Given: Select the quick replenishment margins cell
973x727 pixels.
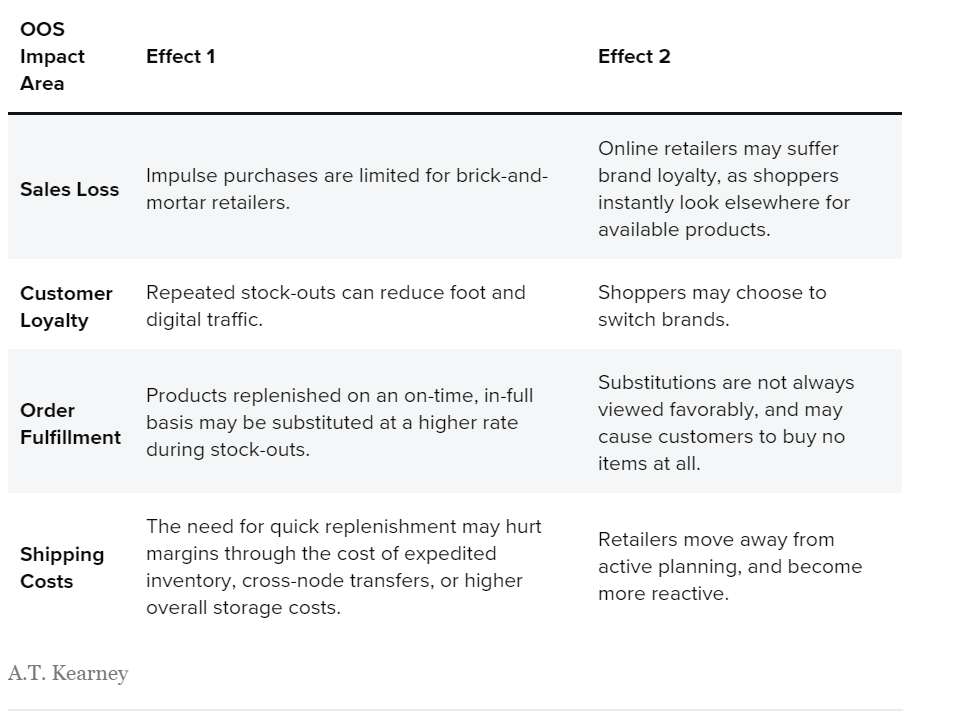Looking at the screenshot, I should click(343, 567).
